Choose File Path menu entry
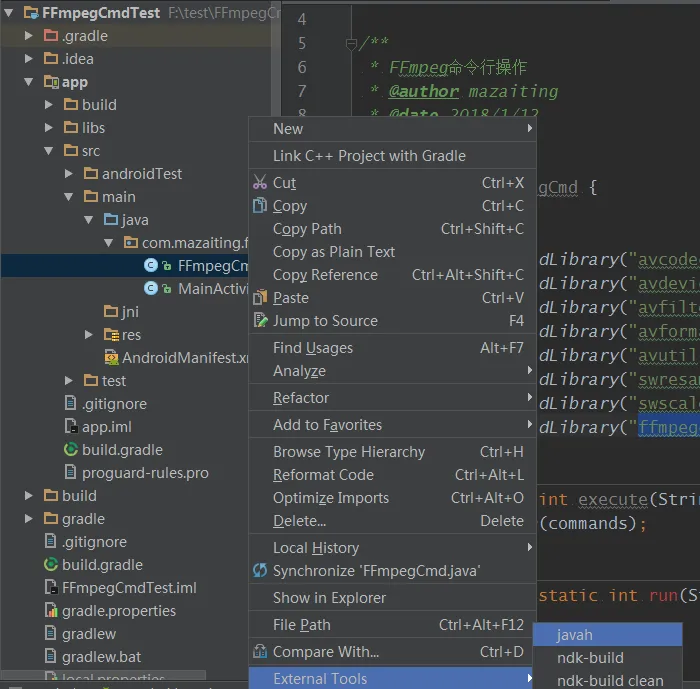 392,625
